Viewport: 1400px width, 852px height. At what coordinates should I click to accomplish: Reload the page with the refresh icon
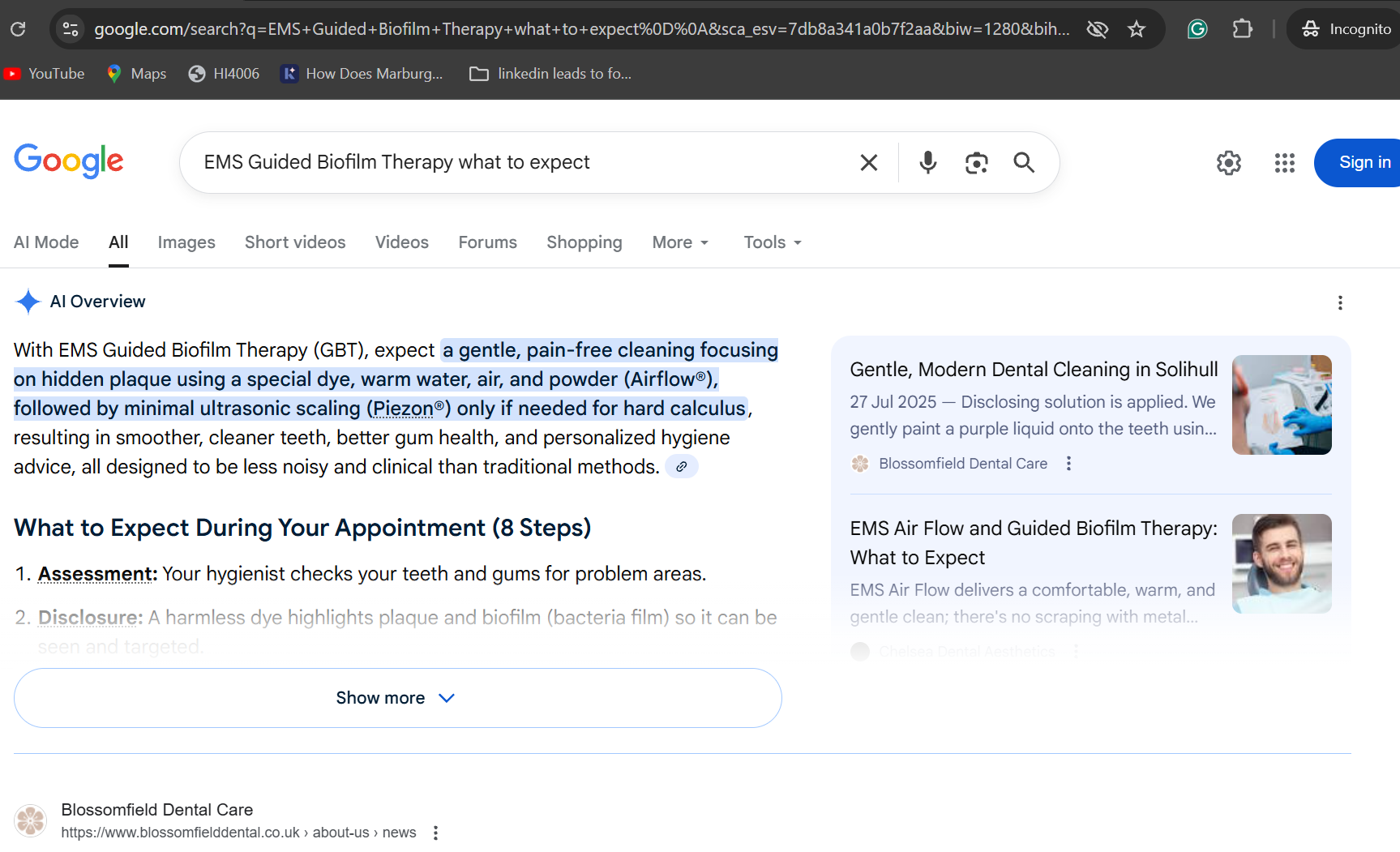[18, 29]
